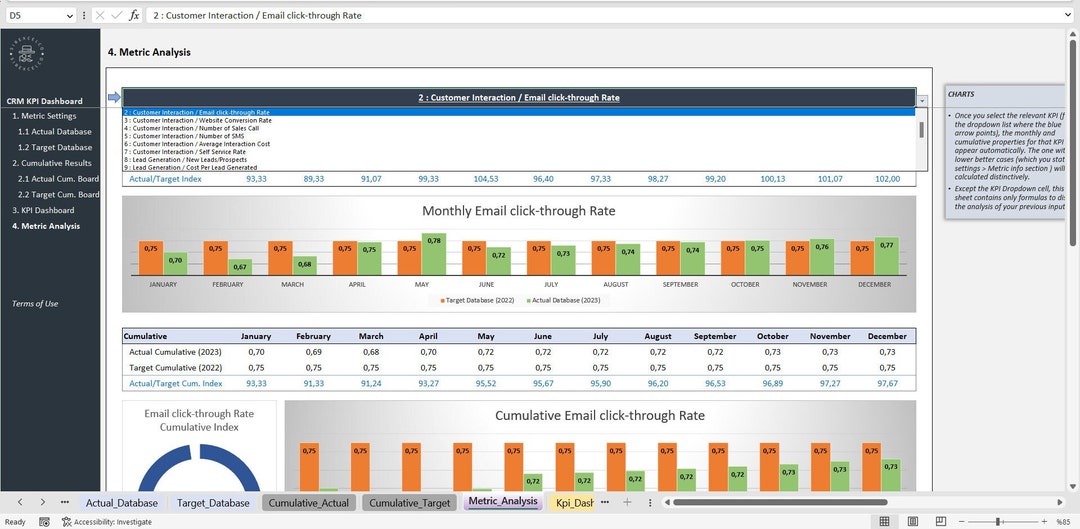Click Cumulative Email click-through Rate chart title
Image resolution: width=1080 pixels, height=529 pixels.
tap(600, 415)
